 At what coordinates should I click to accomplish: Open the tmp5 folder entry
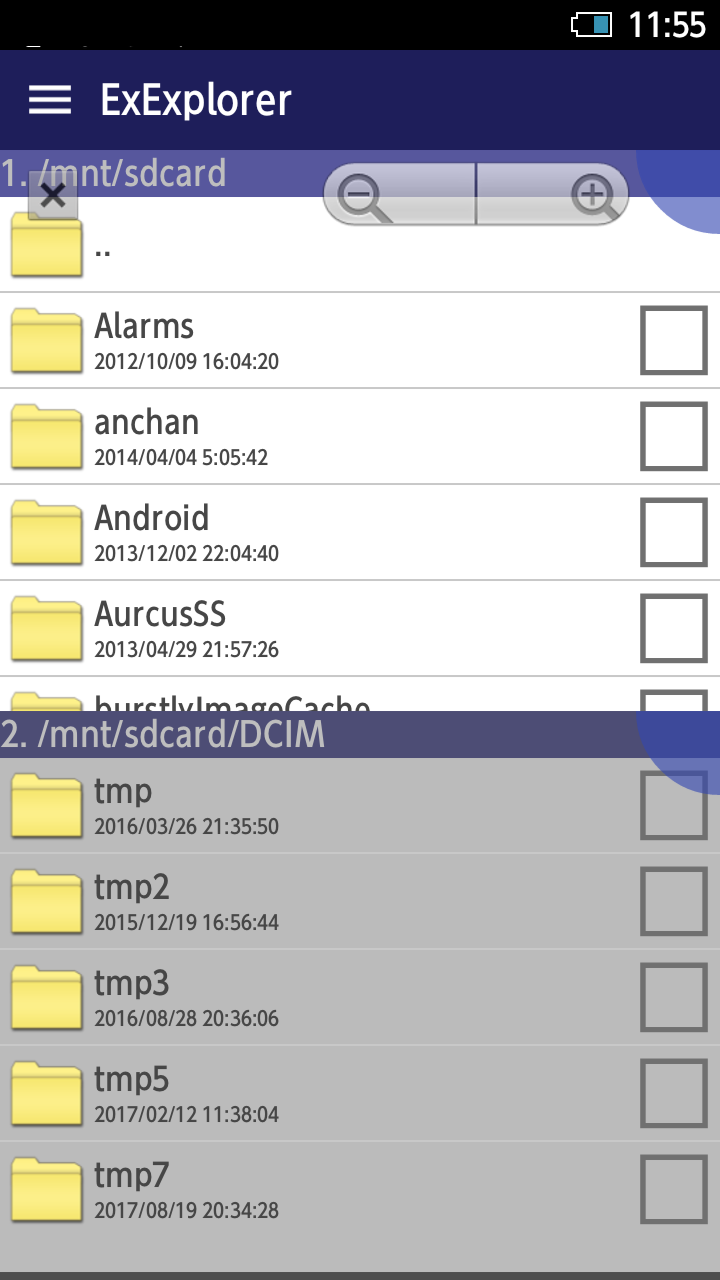(360, 1094)
